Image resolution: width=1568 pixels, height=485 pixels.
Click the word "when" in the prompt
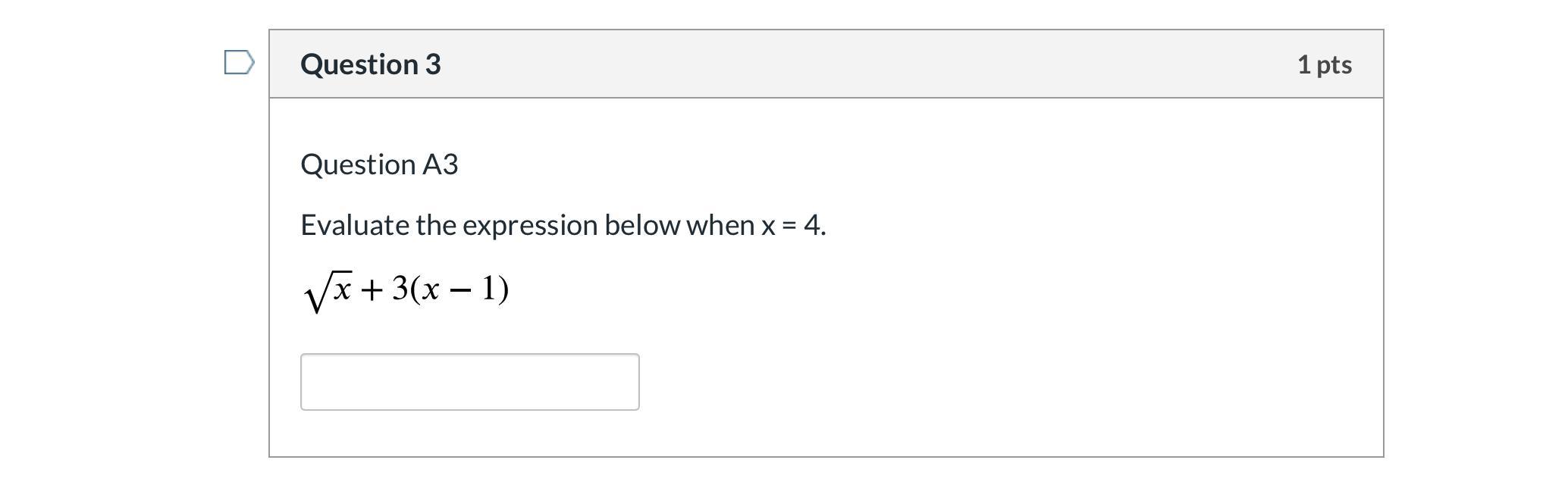(x=720, y=225)
